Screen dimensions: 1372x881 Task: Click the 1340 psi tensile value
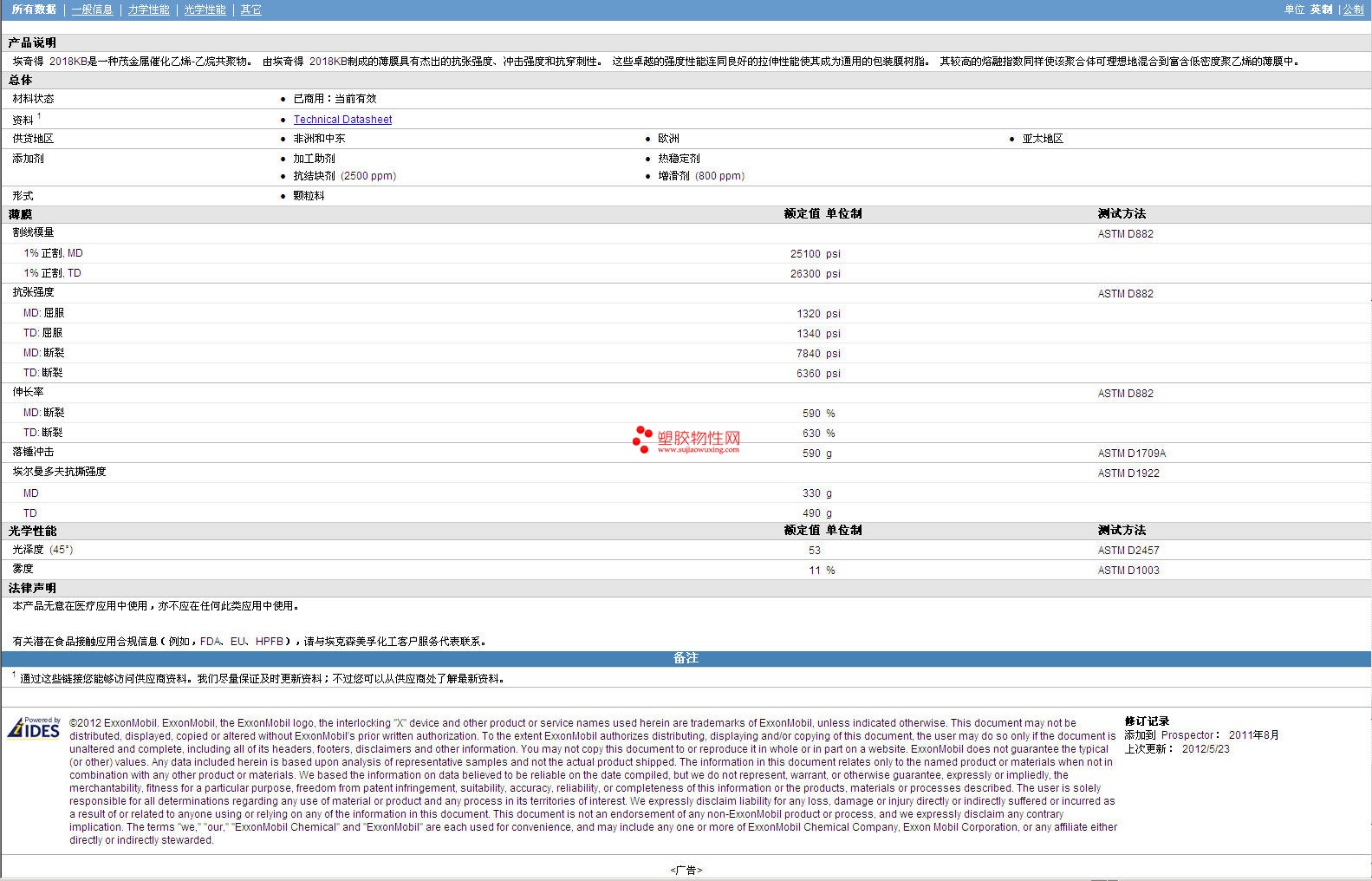(818, 334)
